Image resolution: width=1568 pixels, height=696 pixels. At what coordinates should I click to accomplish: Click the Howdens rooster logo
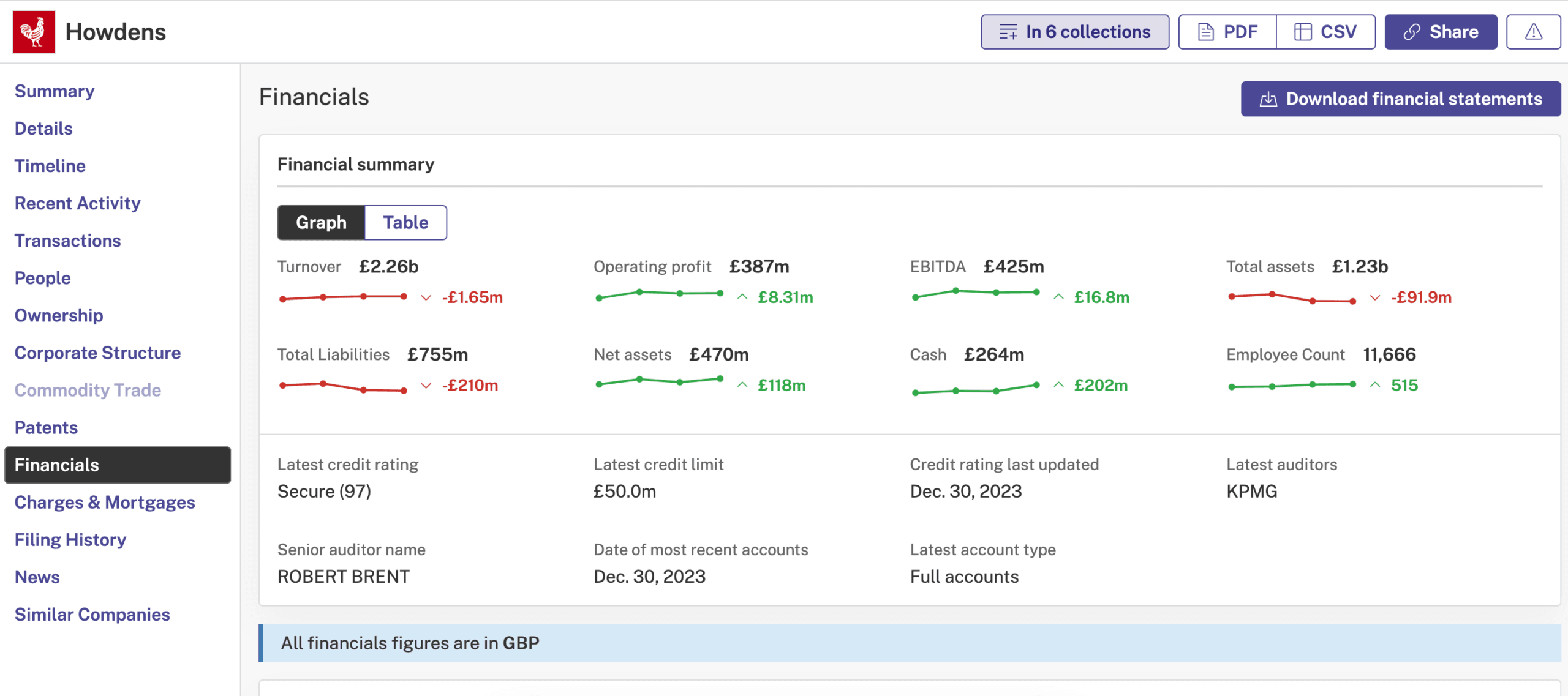pos(34,32)
